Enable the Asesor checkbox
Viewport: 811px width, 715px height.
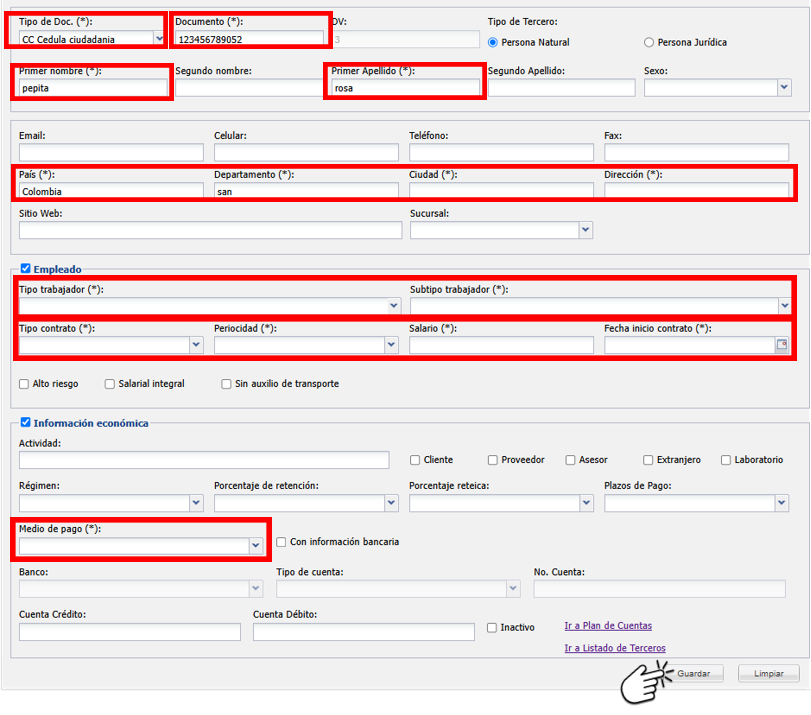coord(570,460)
